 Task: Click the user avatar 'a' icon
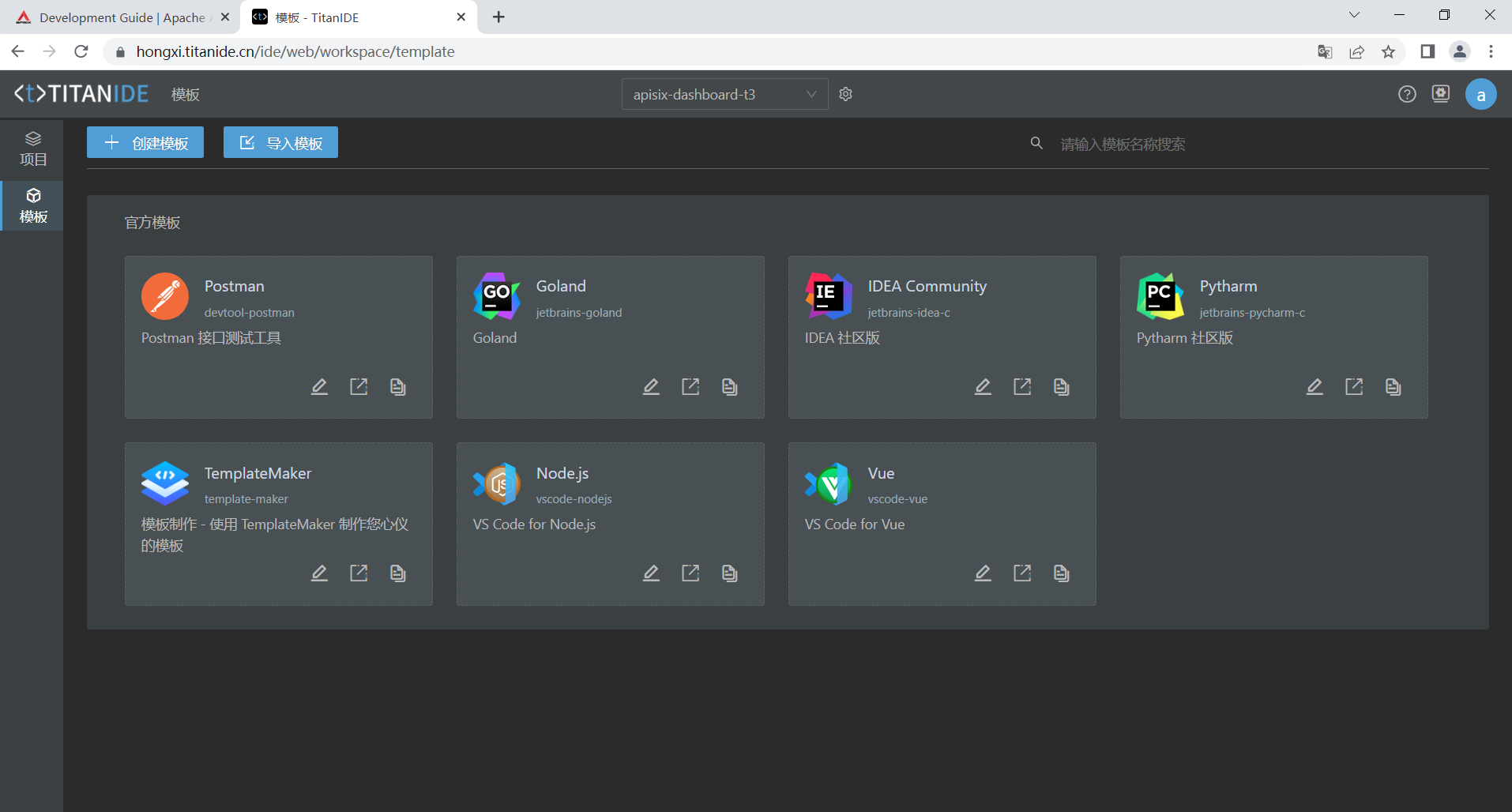[x=1480, y=95]
